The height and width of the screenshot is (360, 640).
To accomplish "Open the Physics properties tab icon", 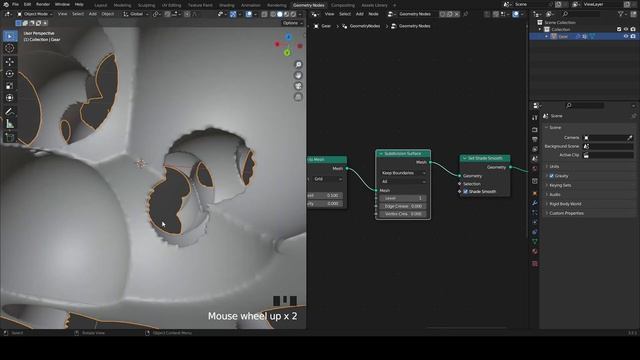I will coord(535,222).
